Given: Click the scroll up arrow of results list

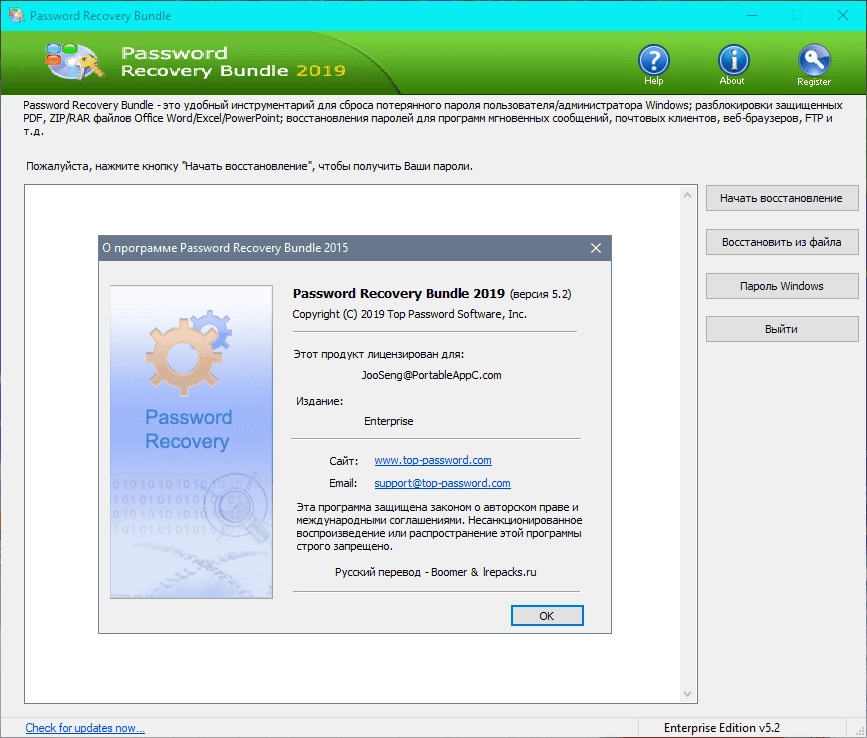Looking at the screenshot, I should 687,195.
